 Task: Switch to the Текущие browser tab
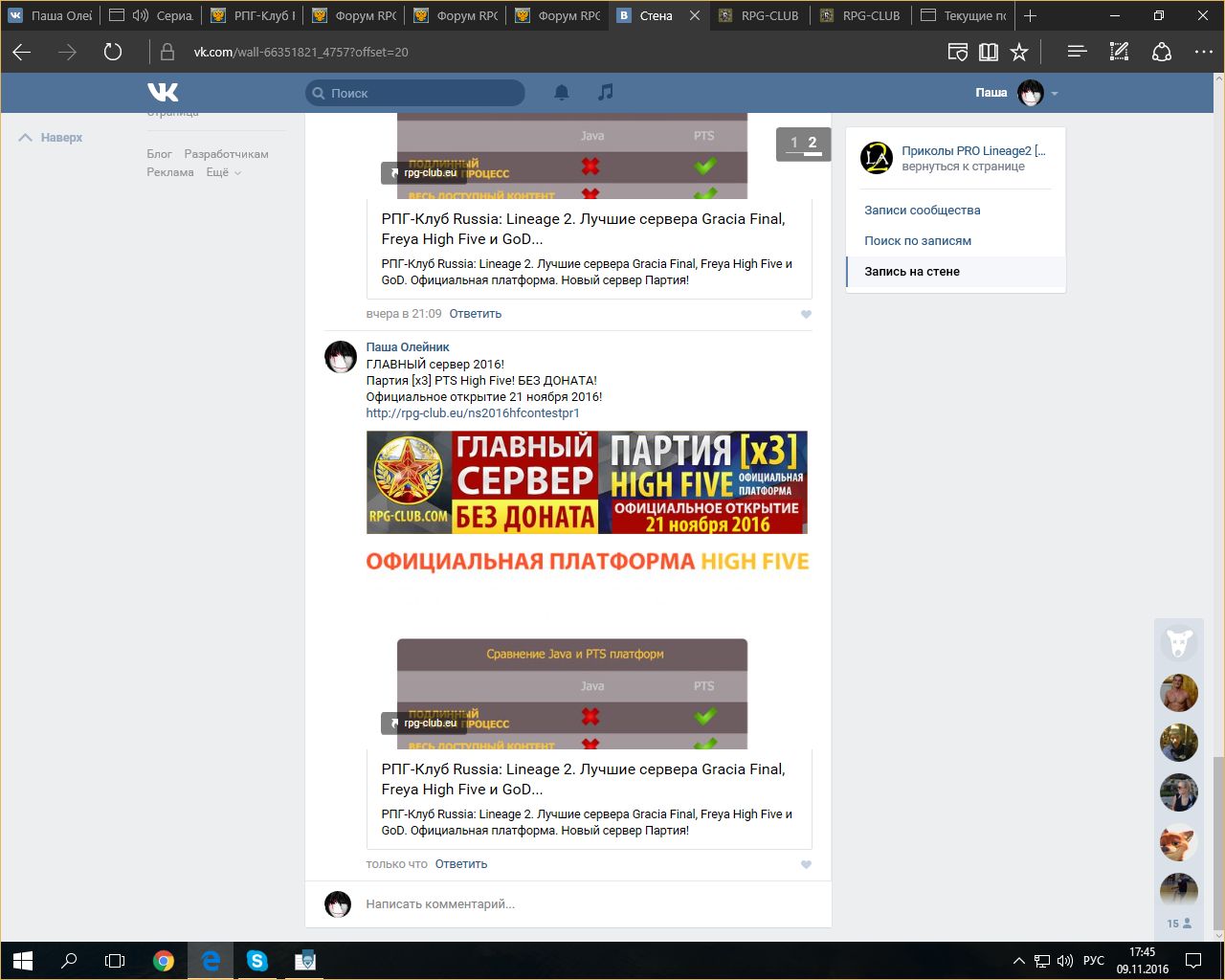964,15
